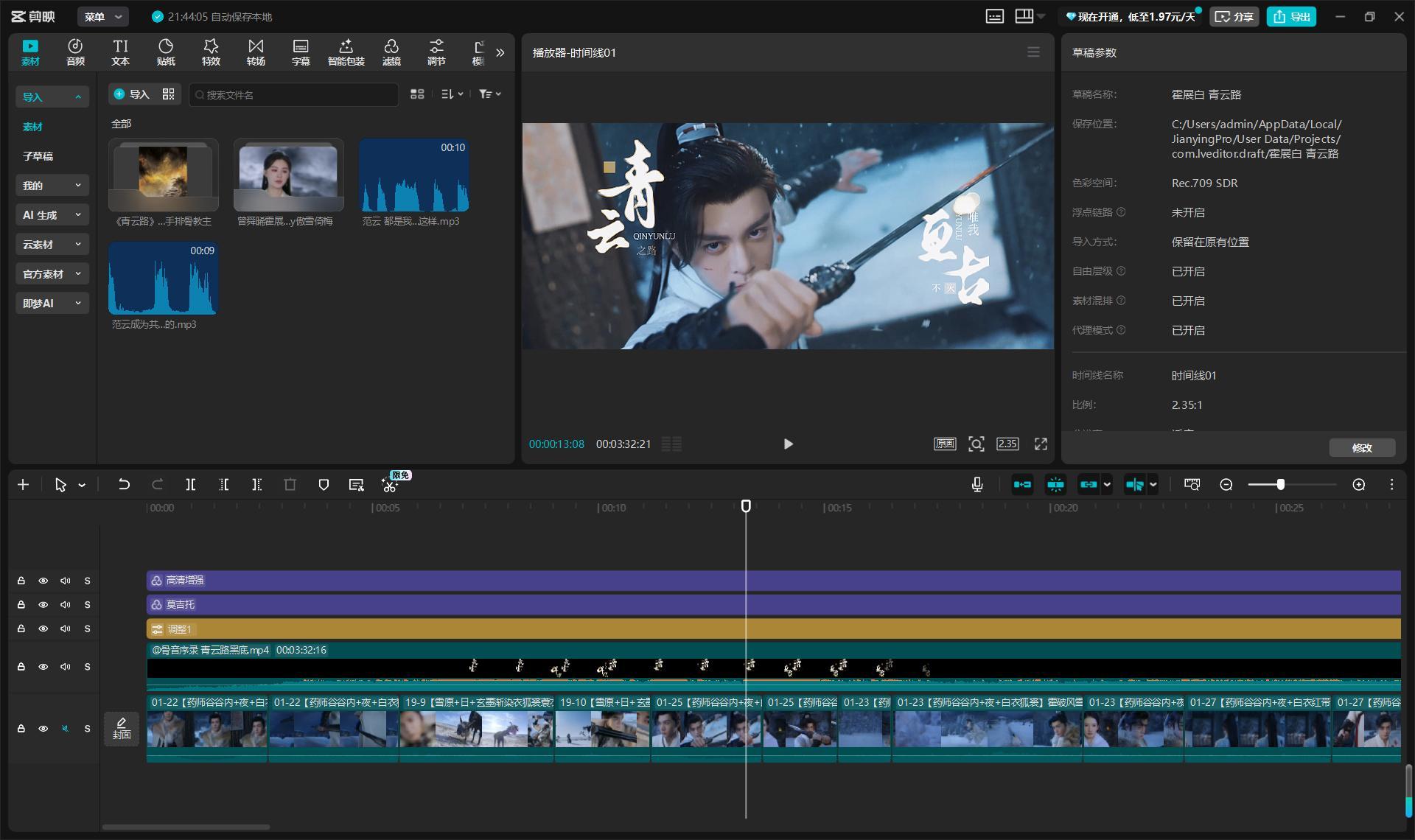Expand the AI 生成 sidebar section
1415x840 pixels.
tap(52, 214)
